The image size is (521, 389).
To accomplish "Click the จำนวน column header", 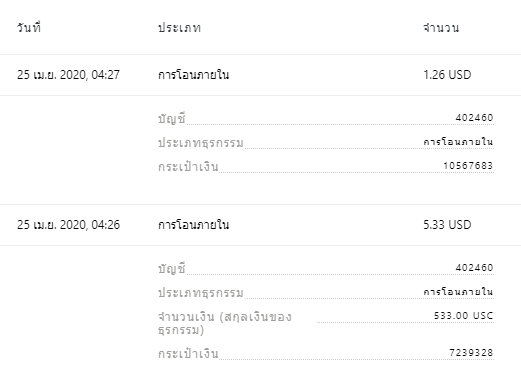I will click(441, 27).
